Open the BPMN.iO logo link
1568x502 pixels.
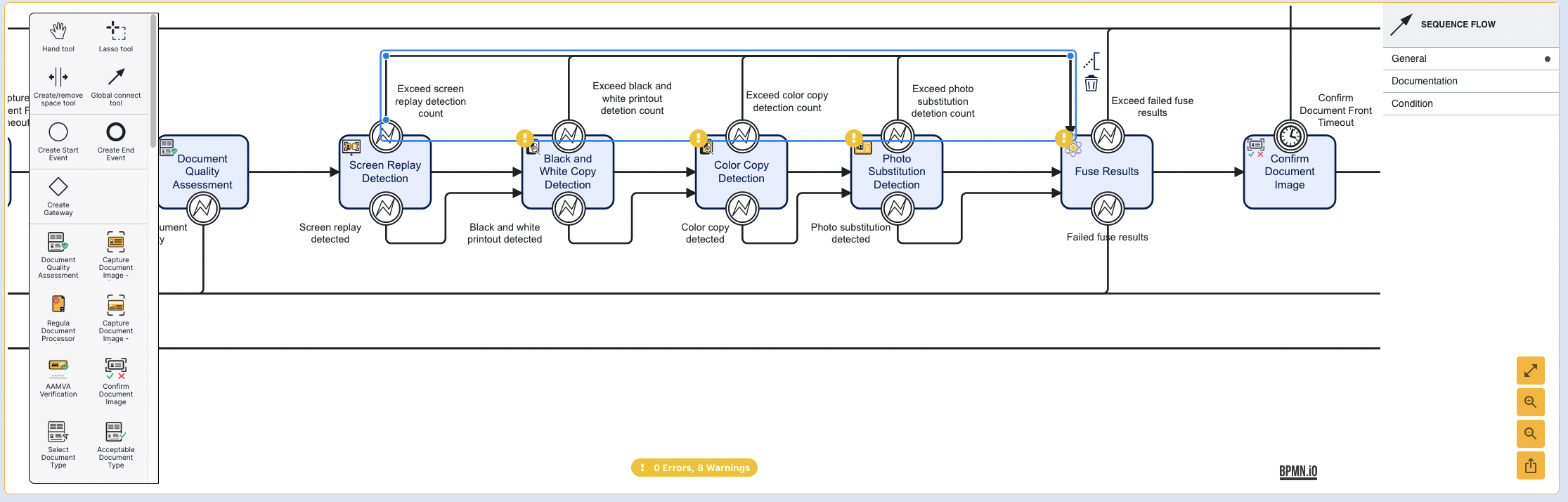coord(1298,471)
